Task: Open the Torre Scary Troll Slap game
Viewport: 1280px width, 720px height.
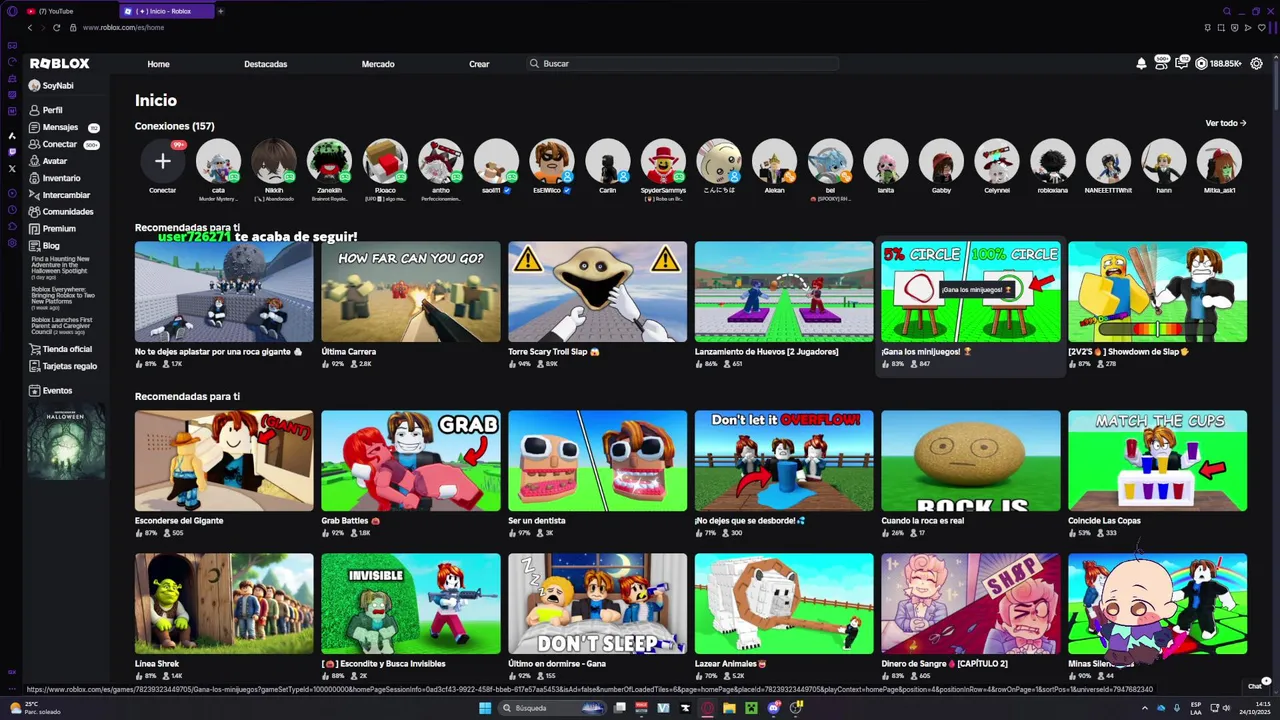Action: coord(597,292)
